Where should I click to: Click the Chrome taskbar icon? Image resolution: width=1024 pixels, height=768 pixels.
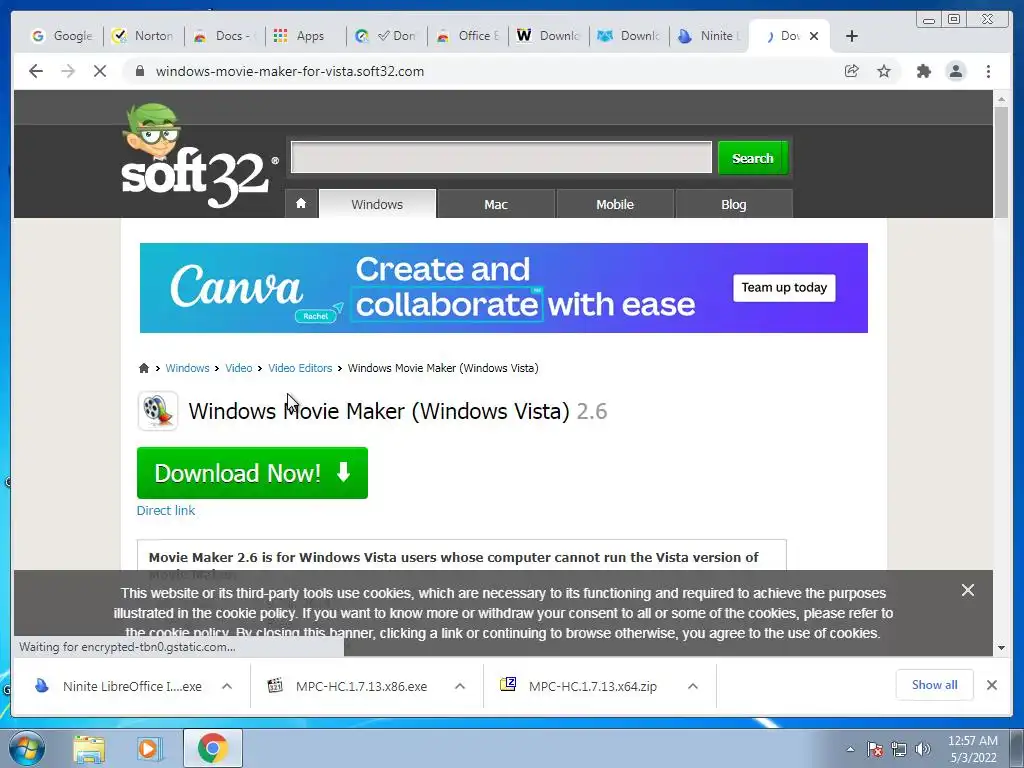(212, 748)
